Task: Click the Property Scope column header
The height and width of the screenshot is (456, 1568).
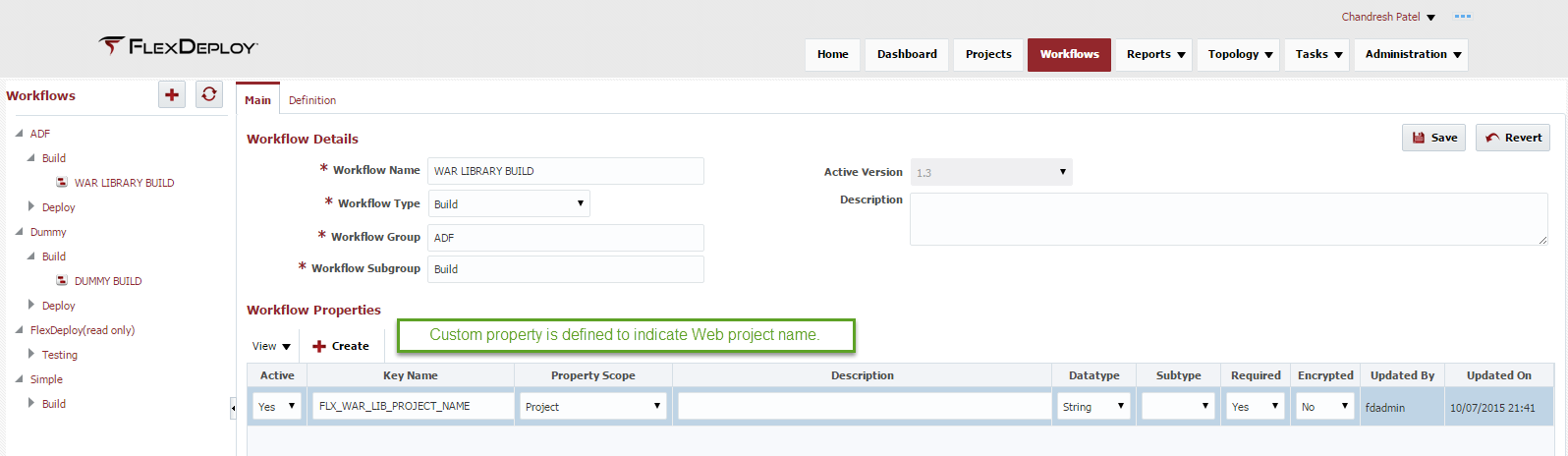Action: pyautogui.click(x=593, y=375)
